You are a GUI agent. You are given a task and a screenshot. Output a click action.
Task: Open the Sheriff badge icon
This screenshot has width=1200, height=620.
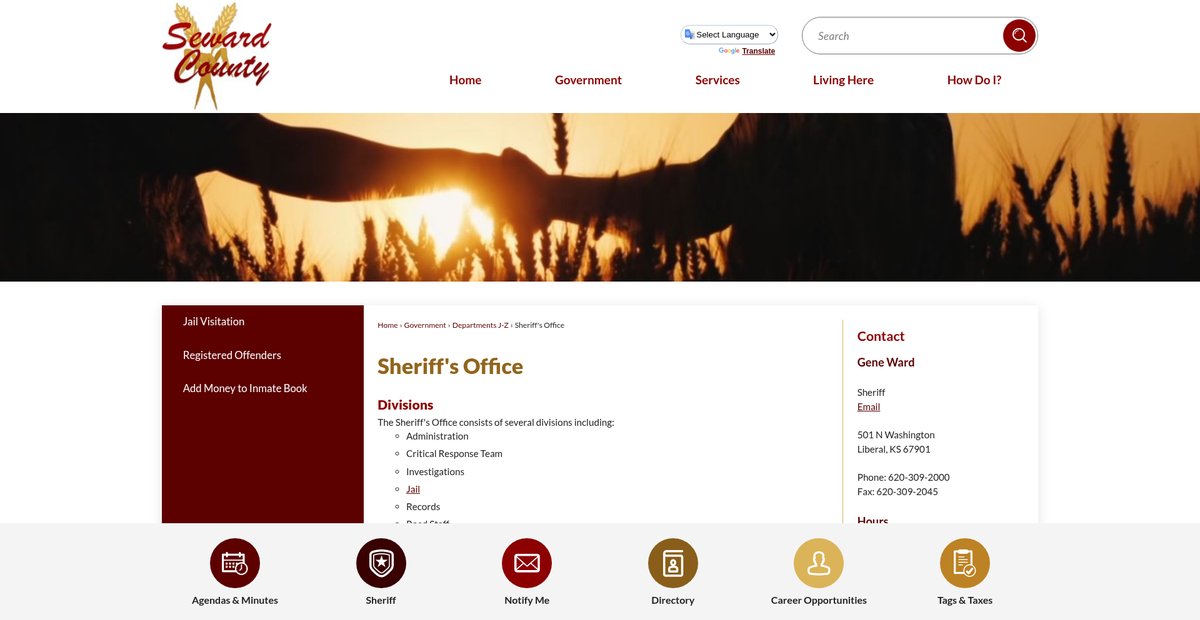[381, 563]
